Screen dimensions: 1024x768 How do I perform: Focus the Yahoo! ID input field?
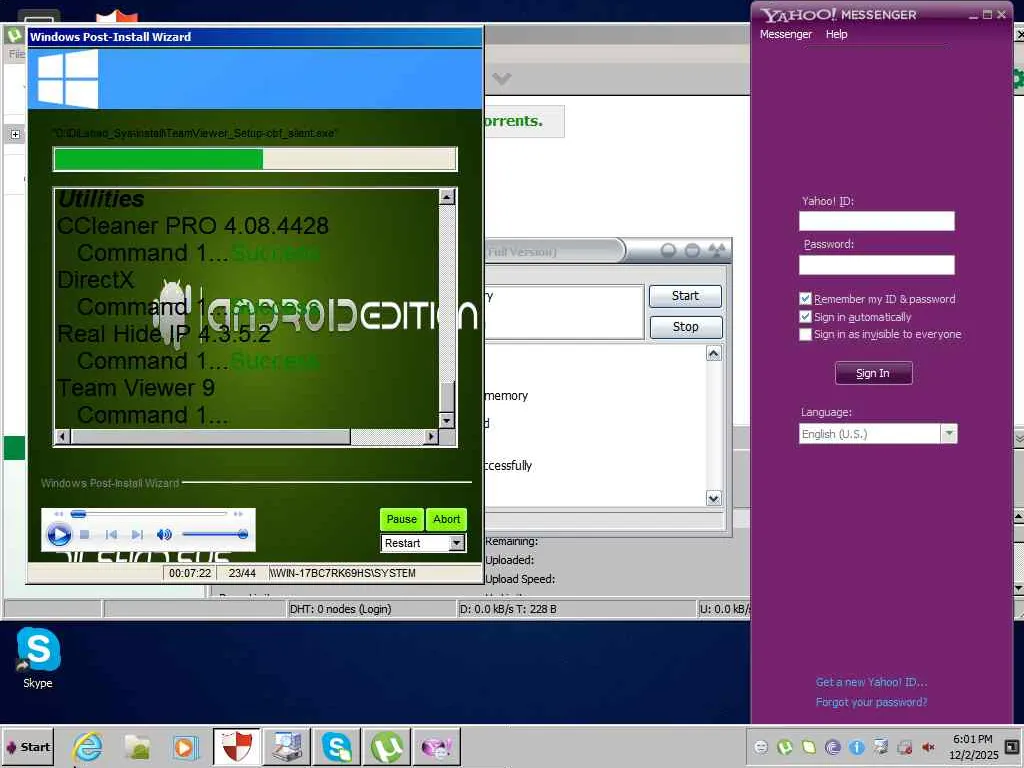point(876,221)
